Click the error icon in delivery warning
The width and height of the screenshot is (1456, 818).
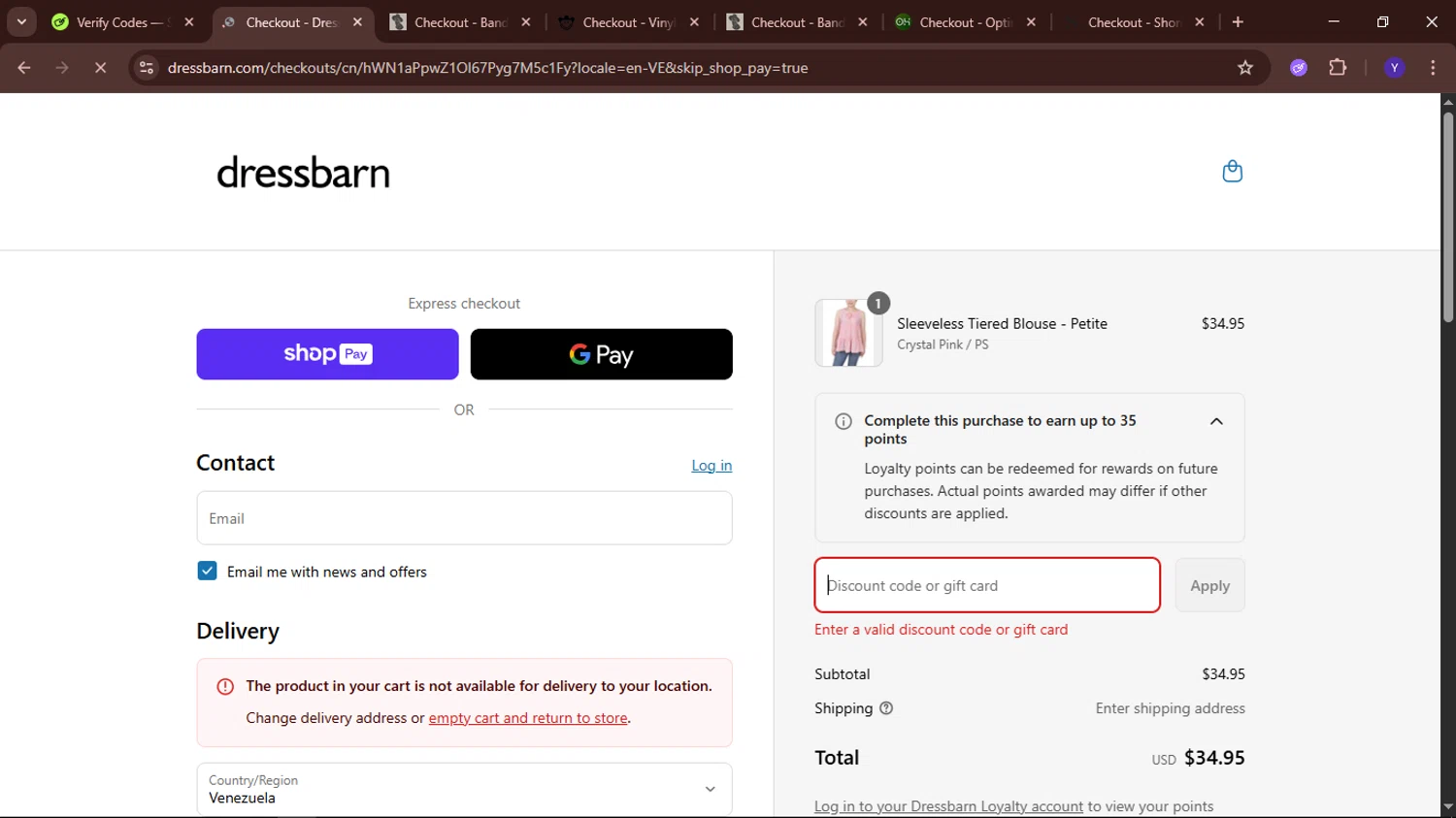coord(225,687)
